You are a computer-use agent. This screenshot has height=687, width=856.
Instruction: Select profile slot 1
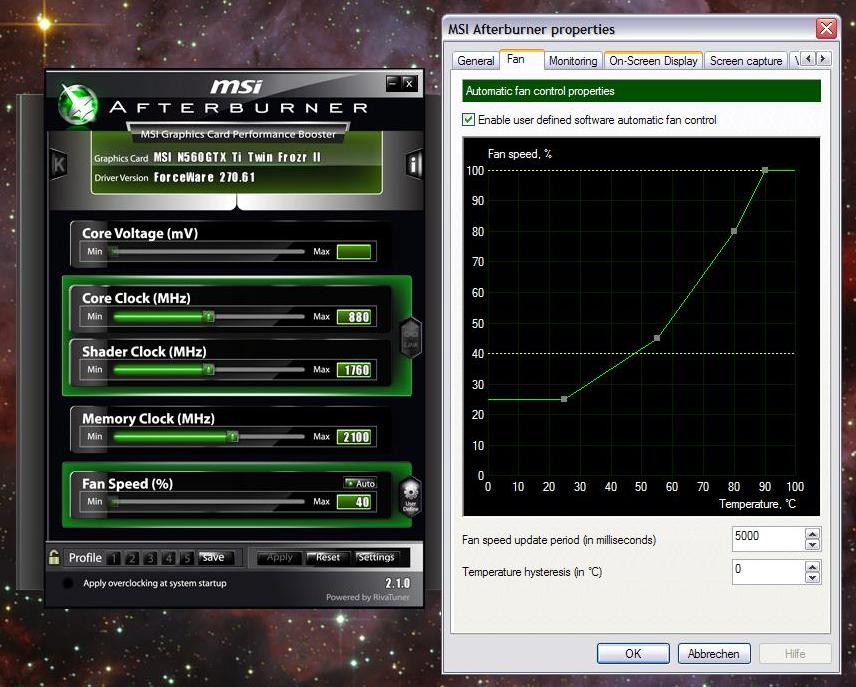pyautogui.click(x=114, y=558)
